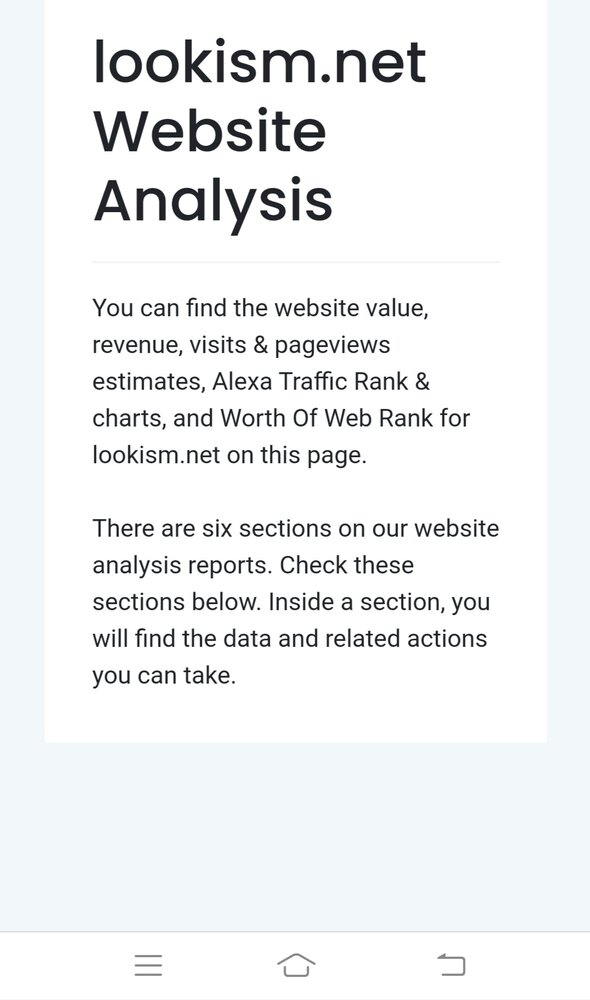Click the 'Alexa Traffic Rank' text
The image size is (590, 1000).
pos(310,381)
